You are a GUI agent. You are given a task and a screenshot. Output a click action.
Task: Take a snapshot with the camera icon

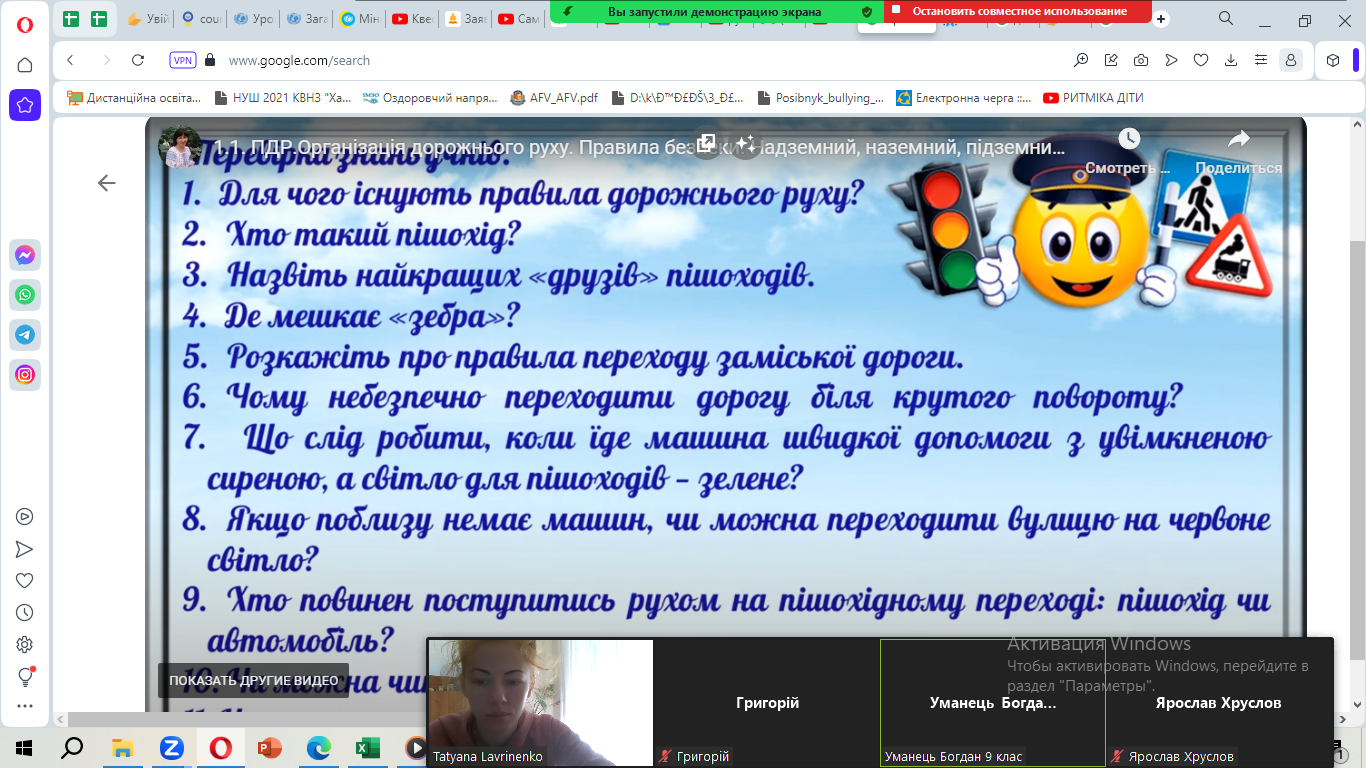[x=1141, y=60]
